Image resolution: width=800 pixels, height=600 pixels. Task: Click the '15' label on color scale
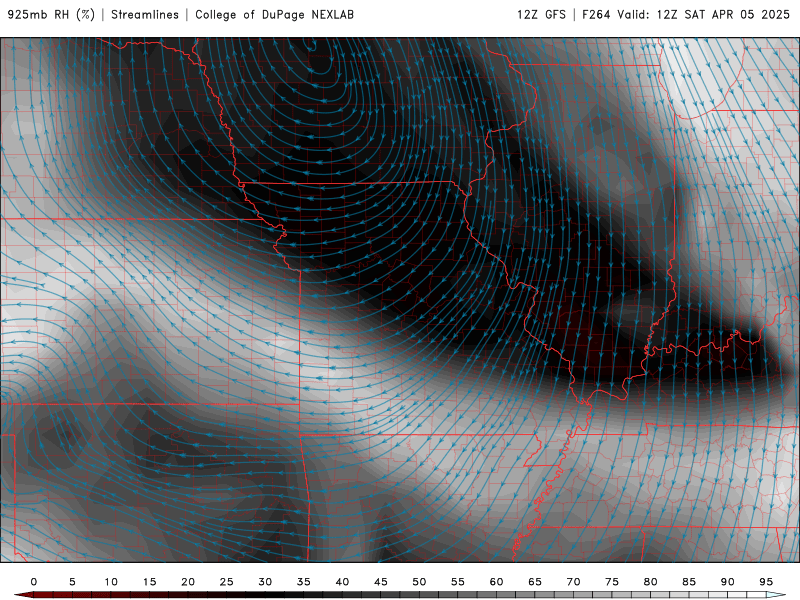(x=149, y=582)
